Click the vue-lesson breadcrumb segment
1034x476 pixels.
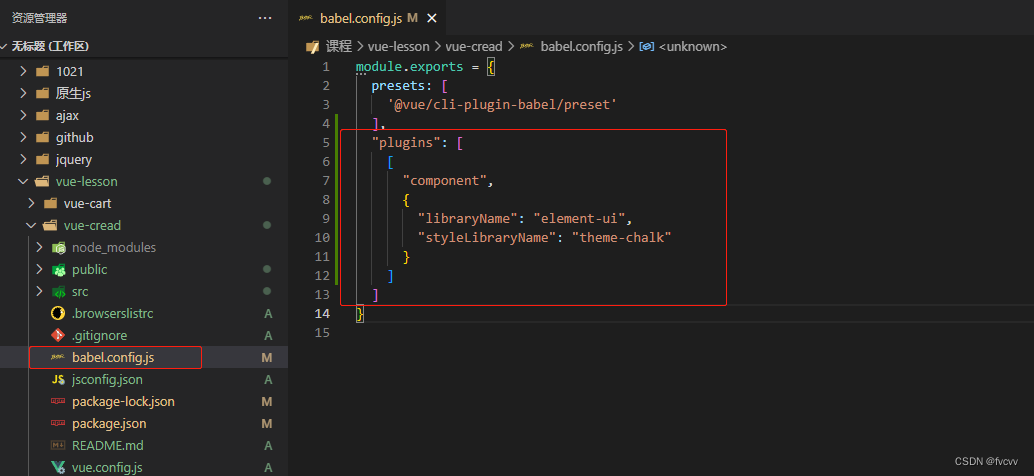pyautogui.click(x=398, y=46)
